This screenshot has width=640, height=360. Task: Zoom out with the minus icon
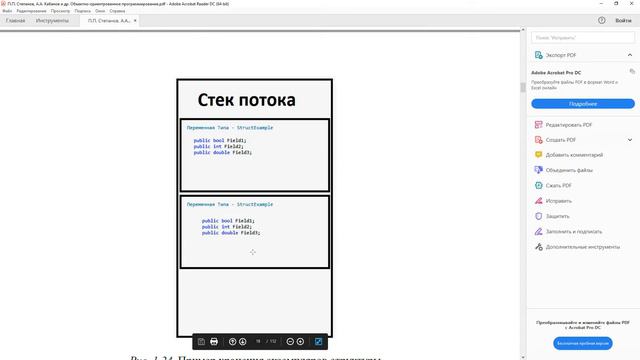290,342
